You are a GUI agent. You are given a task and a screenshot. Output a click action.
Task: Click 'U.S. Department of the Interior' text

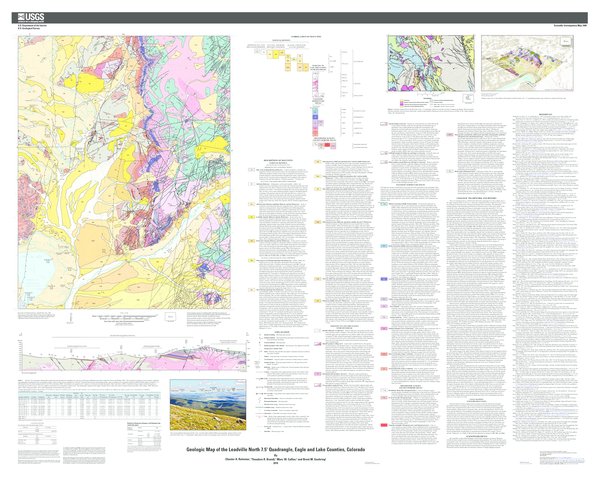click(x=32, y=25)
